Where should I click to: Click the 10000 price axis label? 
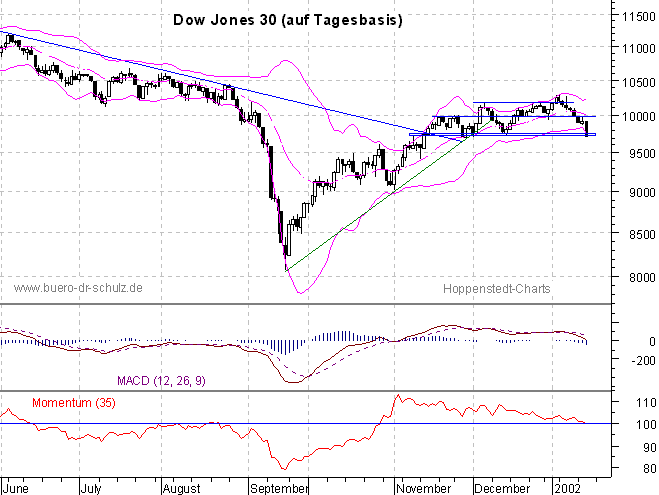639,116
